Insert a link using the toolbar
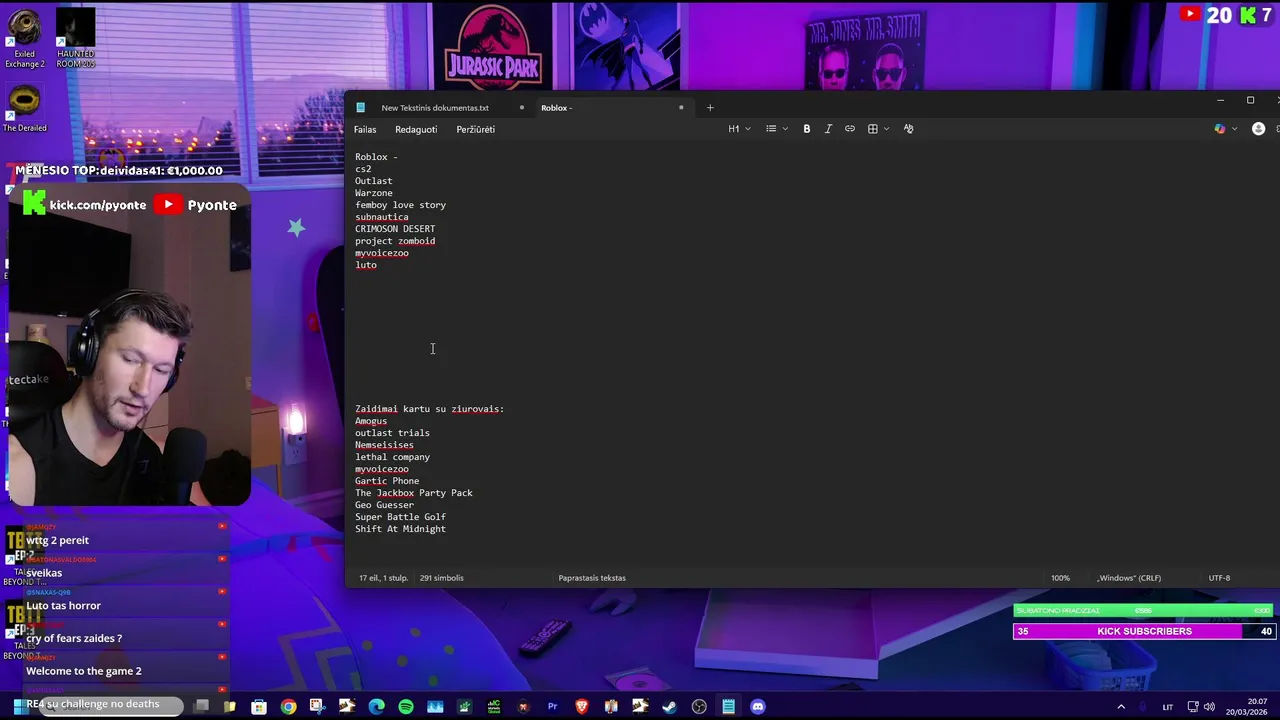 tap(850, 129)
